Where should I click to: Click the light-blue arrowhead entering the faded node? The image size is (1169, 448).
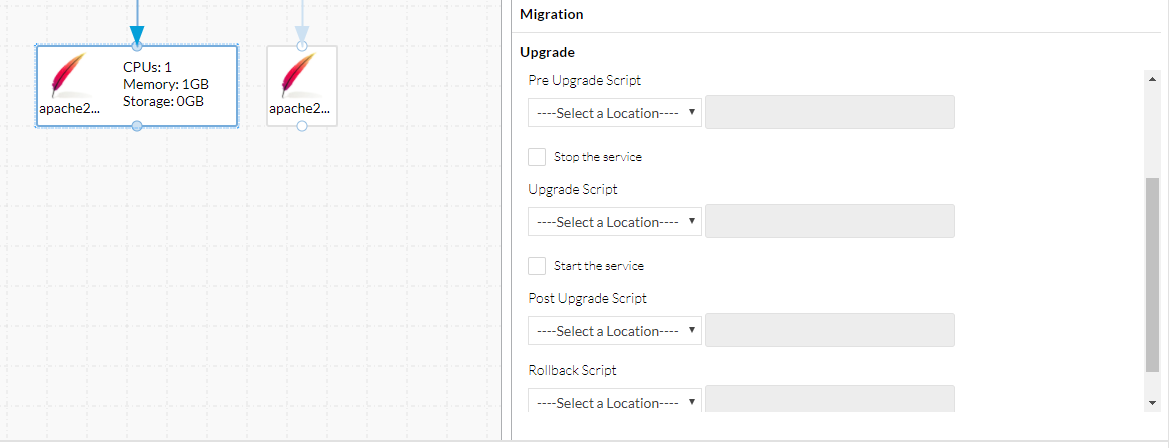click(x=302, y=34)
